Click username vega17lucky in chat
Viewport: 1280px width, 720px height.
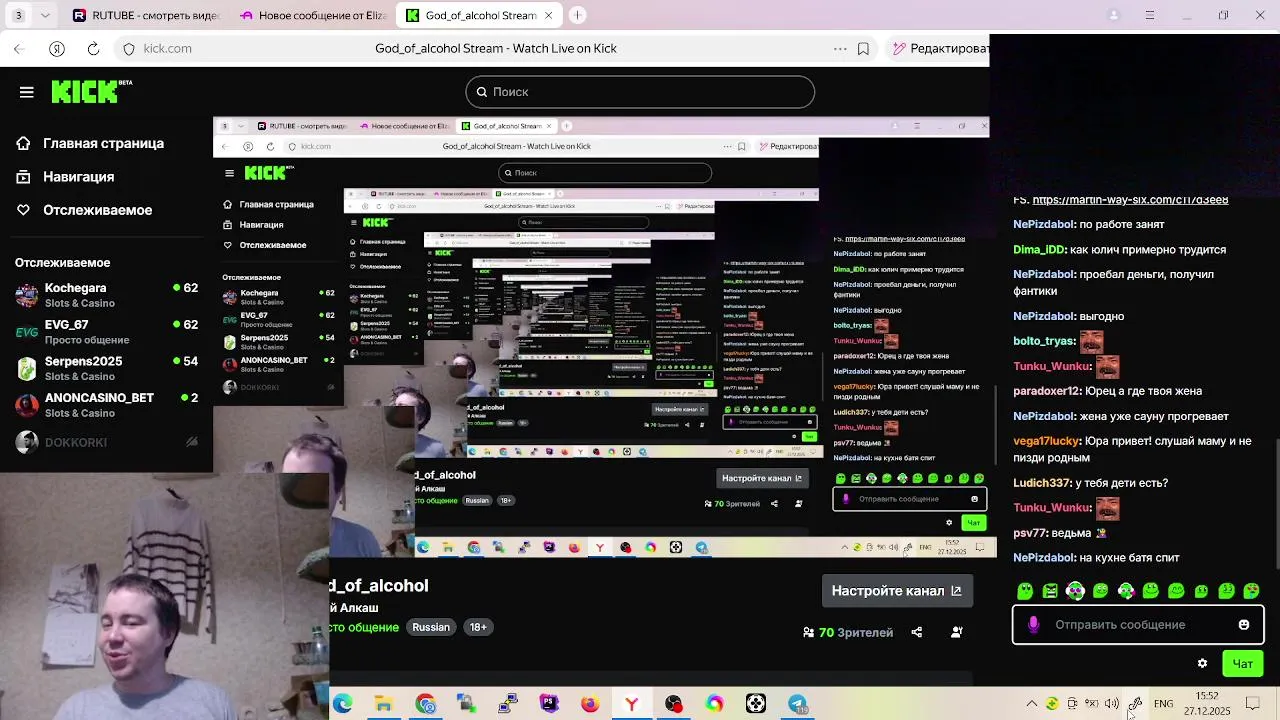[1047, 441]
